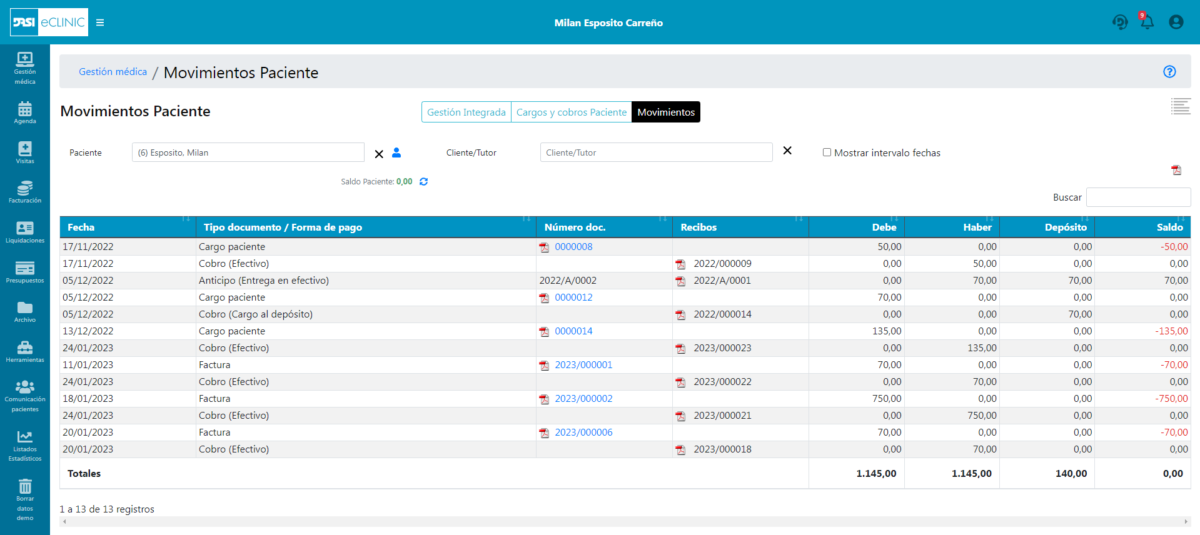Image resolution: width=1200 pixels, height=535 pixels.
Task: Open invoice link 2023/000002
Action: point(584,400)
